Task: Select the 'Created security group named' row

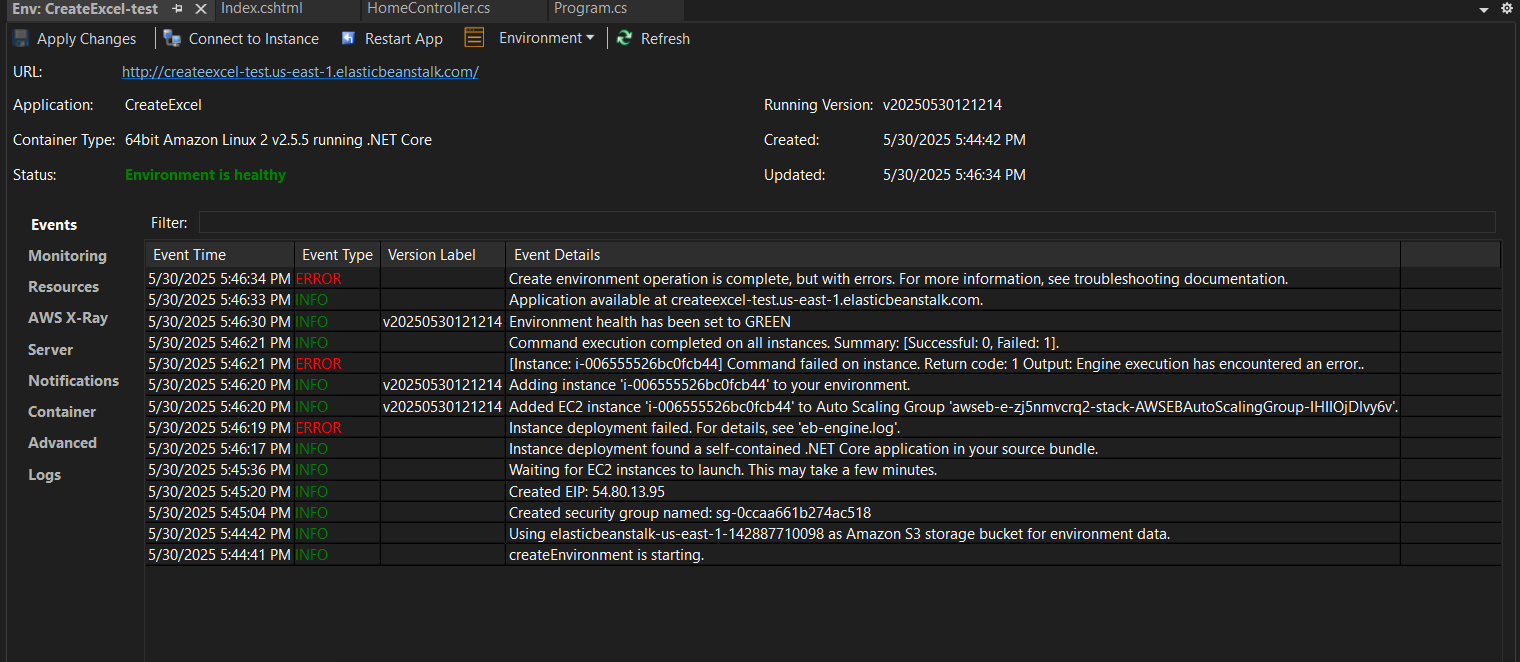Action: coord(823,513)
